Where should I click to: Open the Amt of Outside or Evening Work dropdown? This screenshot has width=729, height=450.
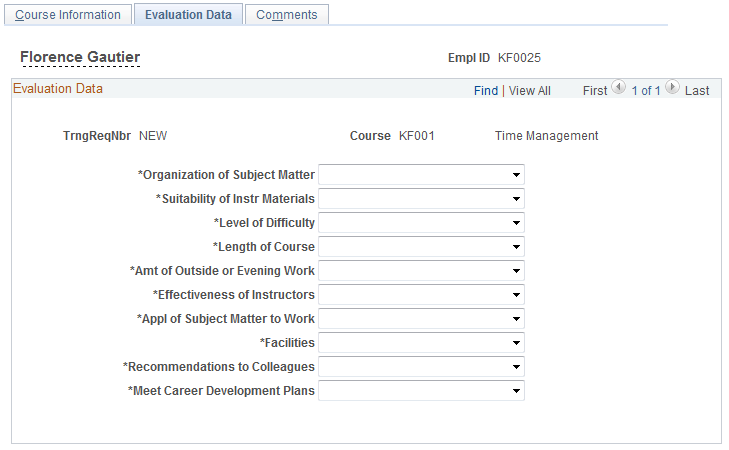[421, 271]
